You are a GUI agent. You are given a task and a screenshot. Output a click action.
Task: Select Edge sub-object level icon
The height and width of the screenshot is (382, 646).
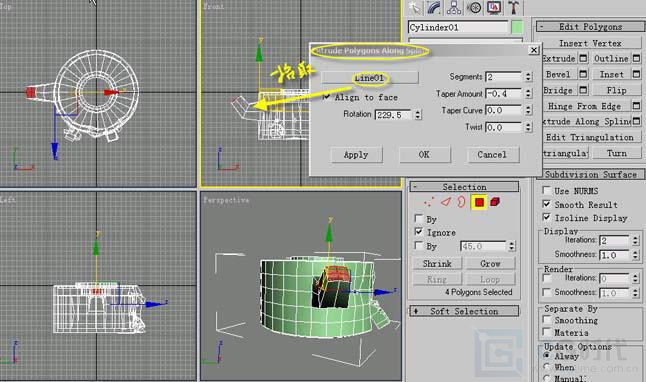point(446,202)
